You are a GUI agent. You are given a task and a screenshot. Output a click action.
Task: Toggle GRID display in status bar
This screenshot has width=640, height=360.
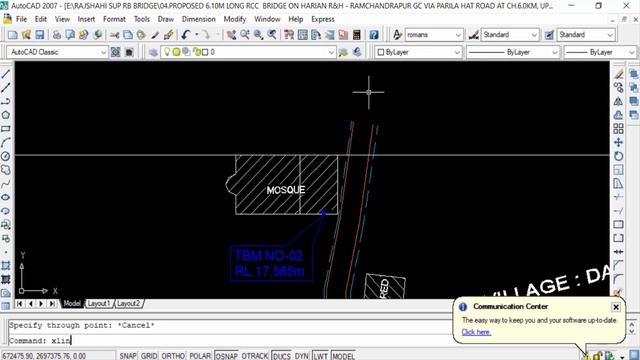coord(149,356)
